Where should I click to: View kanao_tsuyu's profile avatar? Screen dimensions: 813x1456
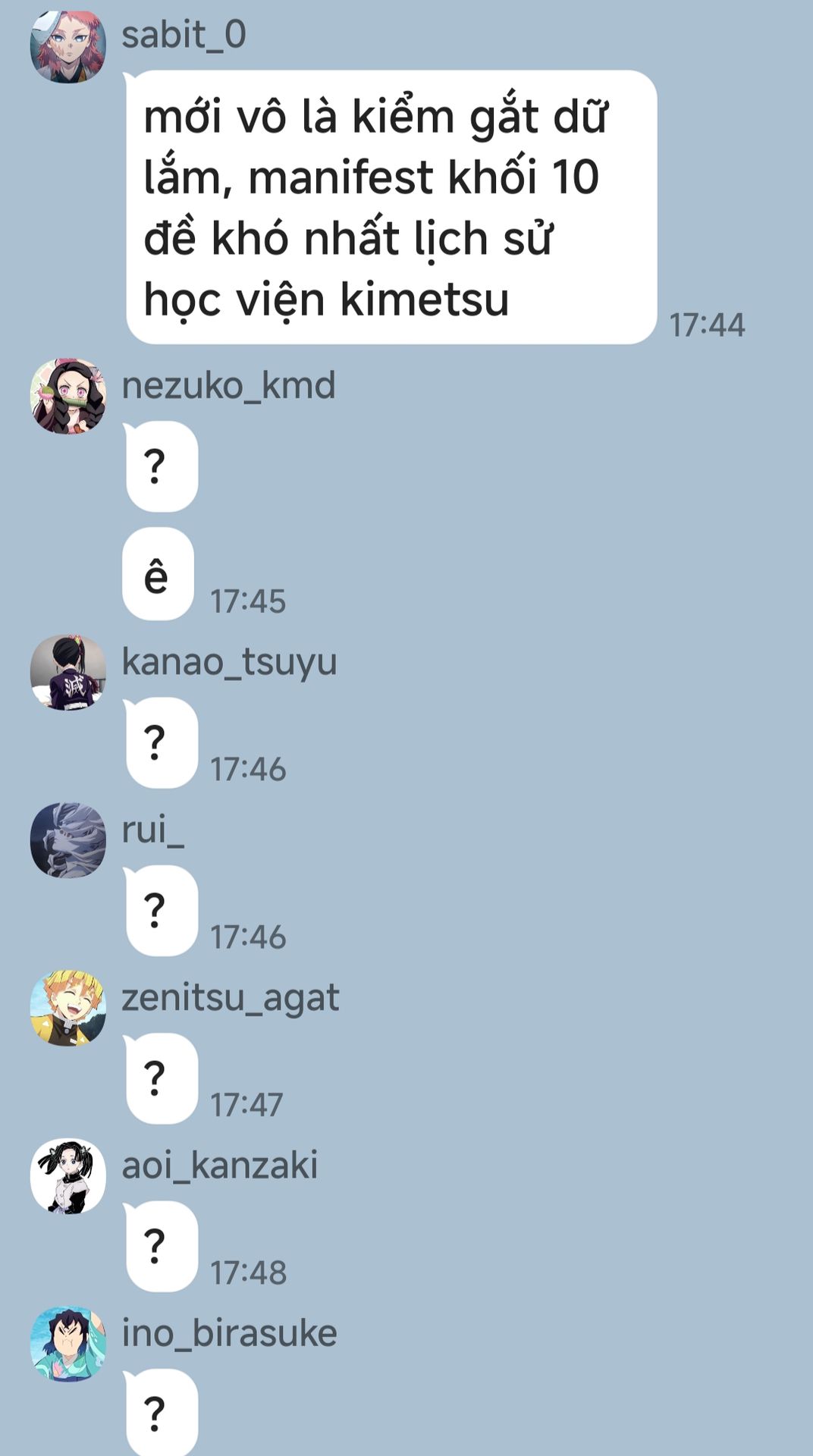click(x=68, y=673)
